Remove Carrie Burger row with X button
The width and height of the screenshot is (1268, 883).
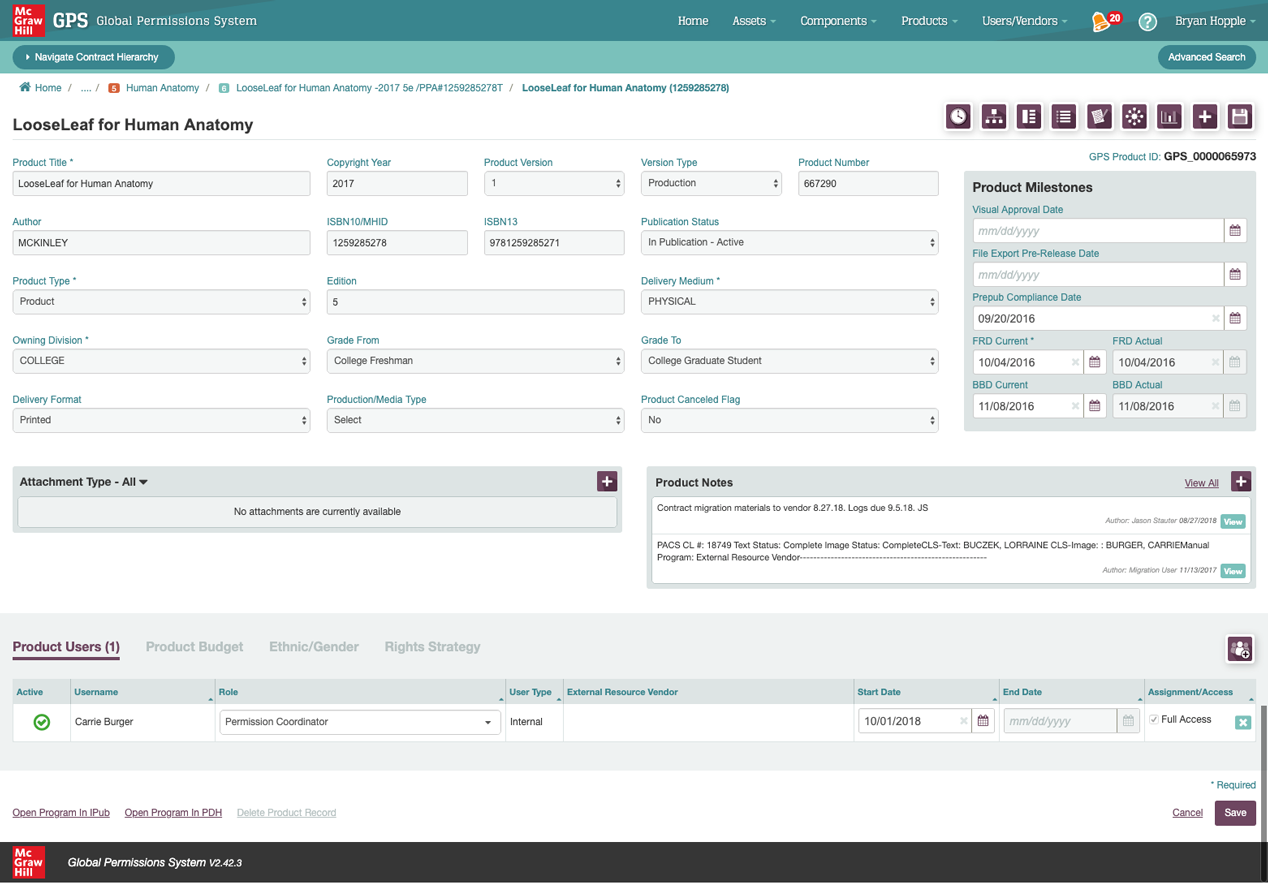click(1242, 722)
